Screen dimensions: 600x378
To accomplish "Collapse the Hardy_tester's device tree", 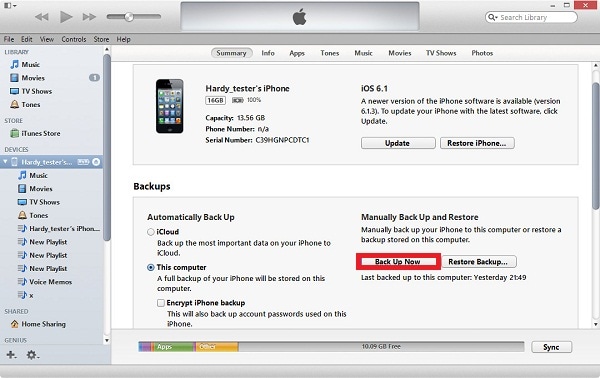I will (5, 162).
